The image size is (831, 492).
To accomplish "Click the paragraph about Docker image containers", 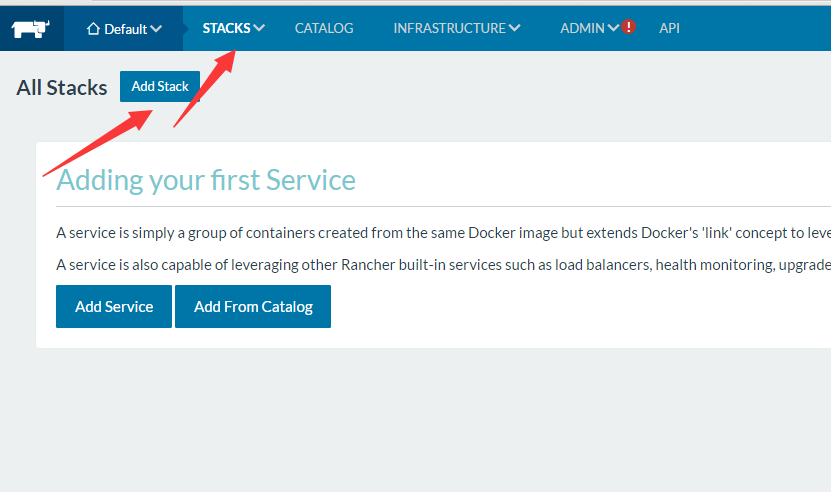I will click(440, 233).
